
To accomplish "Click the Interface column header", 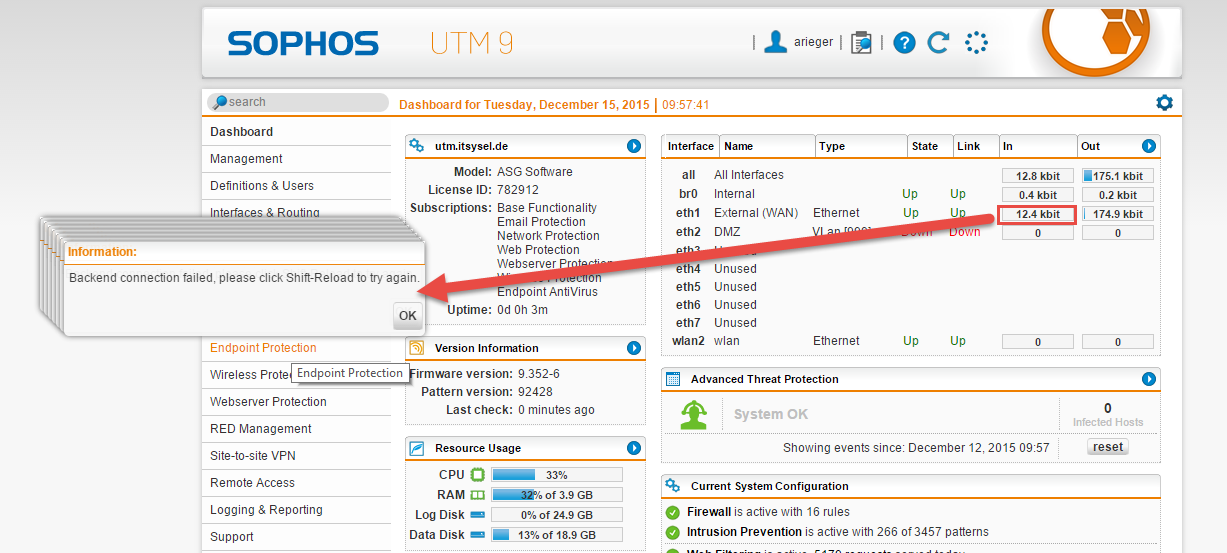I will [x=691, y=146].
